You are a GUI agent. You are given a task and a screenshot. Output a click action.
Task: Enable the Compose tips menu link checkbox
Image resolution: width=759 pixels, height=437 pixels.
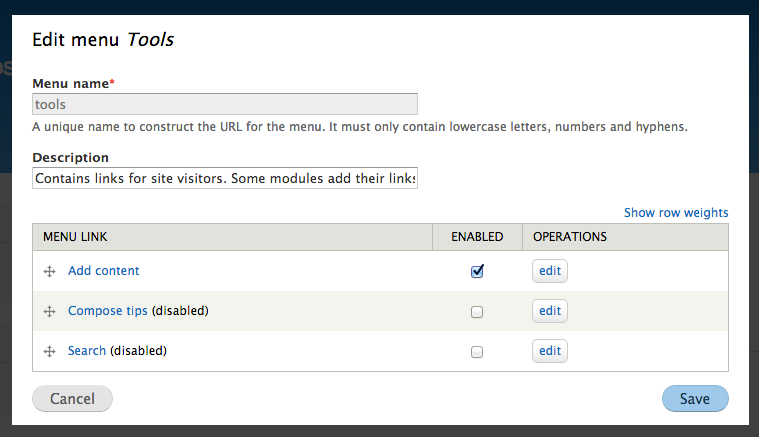pyautogui.click(x=477, y=312)
